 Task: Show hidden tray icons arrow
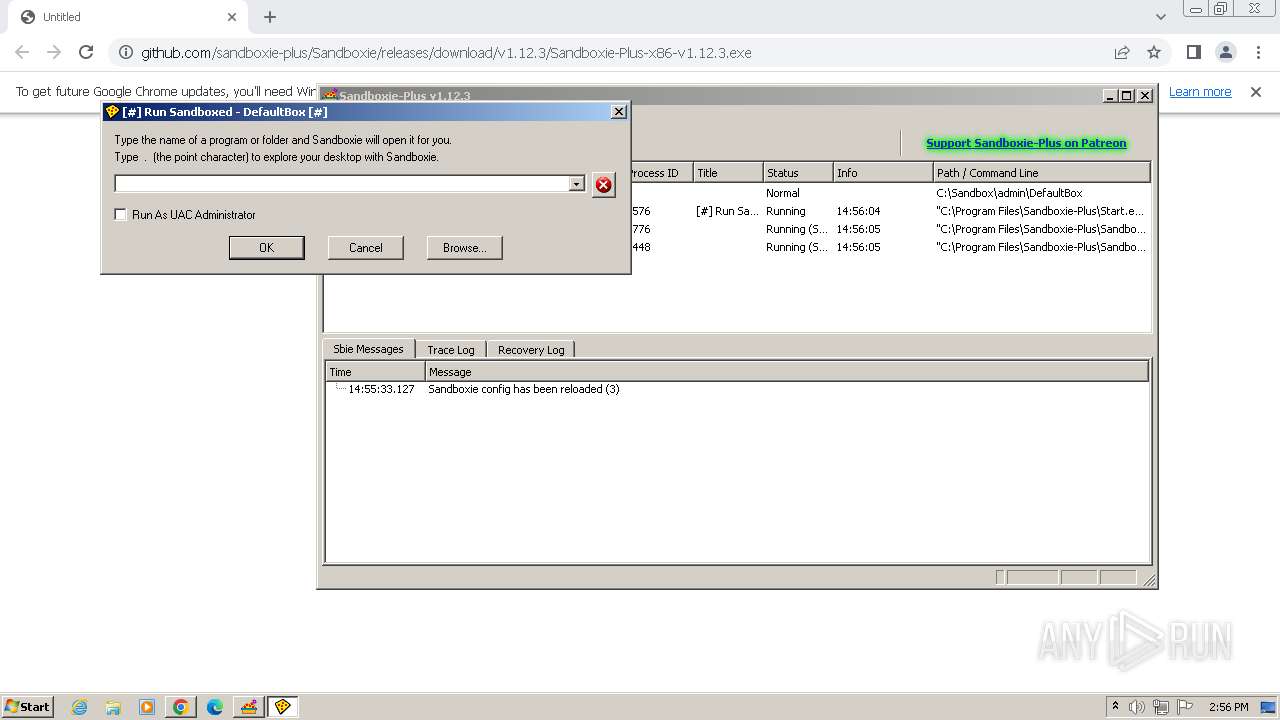pos(1115,706)
